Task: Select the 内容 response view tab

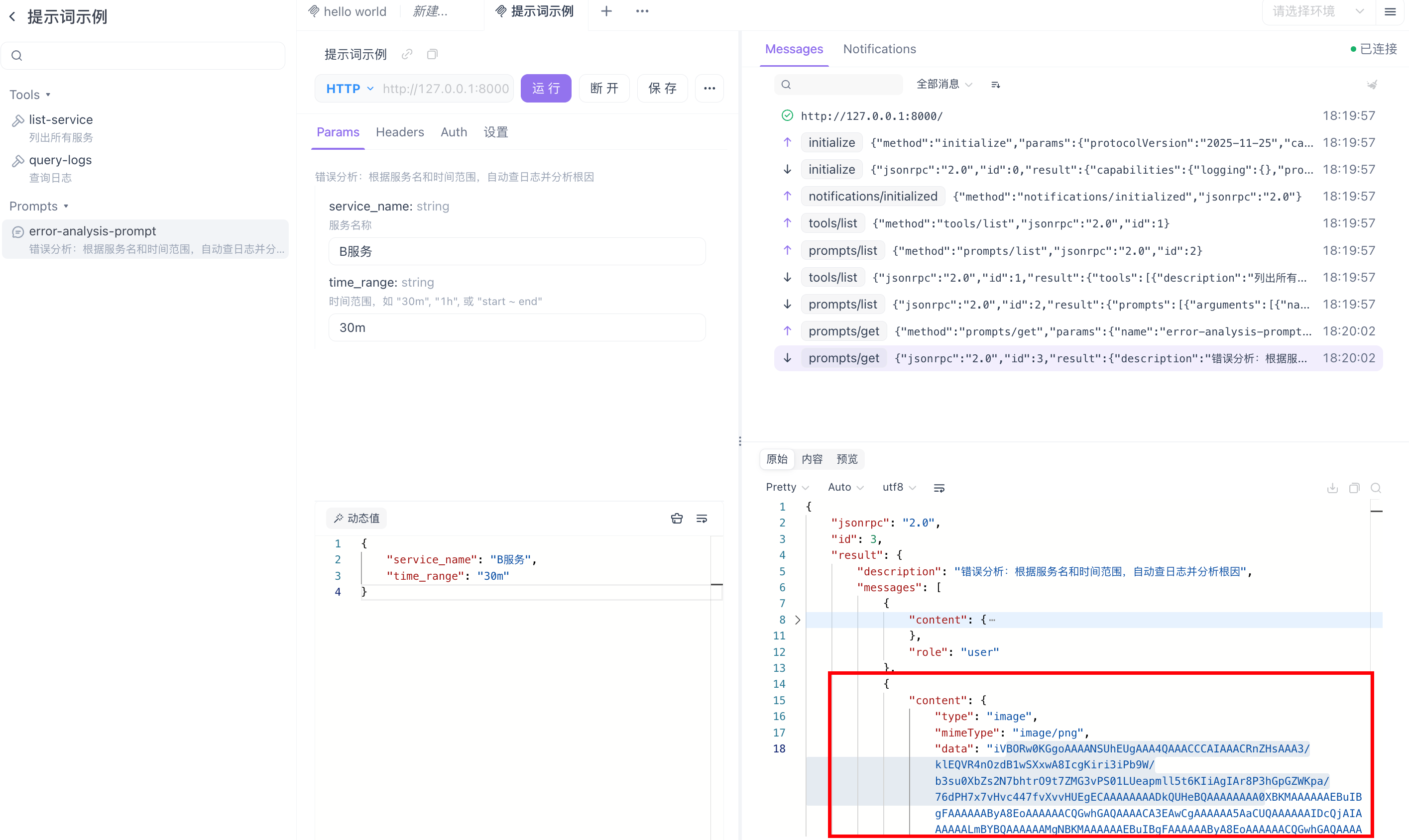Action: 812,459
